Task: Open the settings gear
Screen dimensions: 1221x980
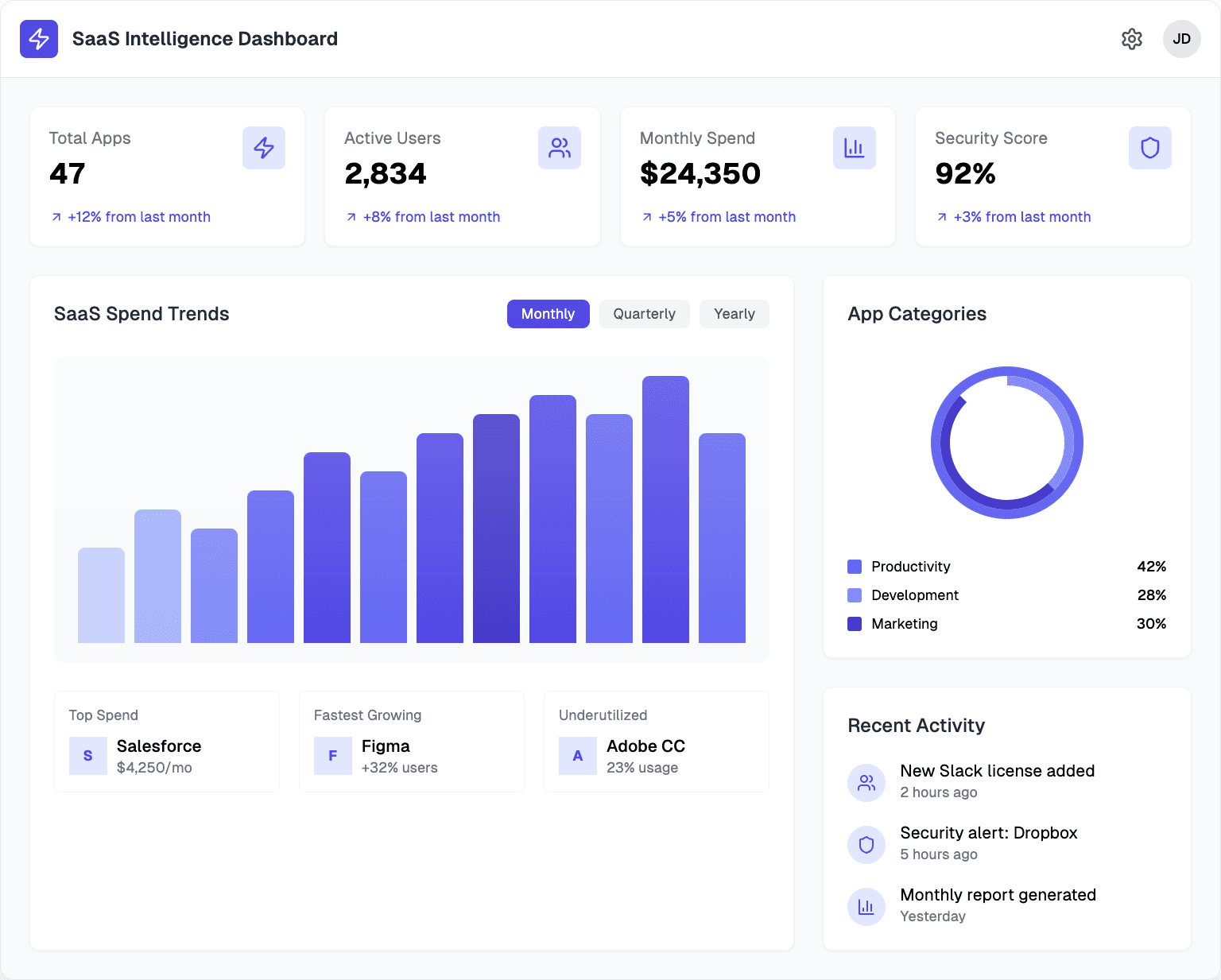Action: pyautogui.click(x=1132, y=38)
